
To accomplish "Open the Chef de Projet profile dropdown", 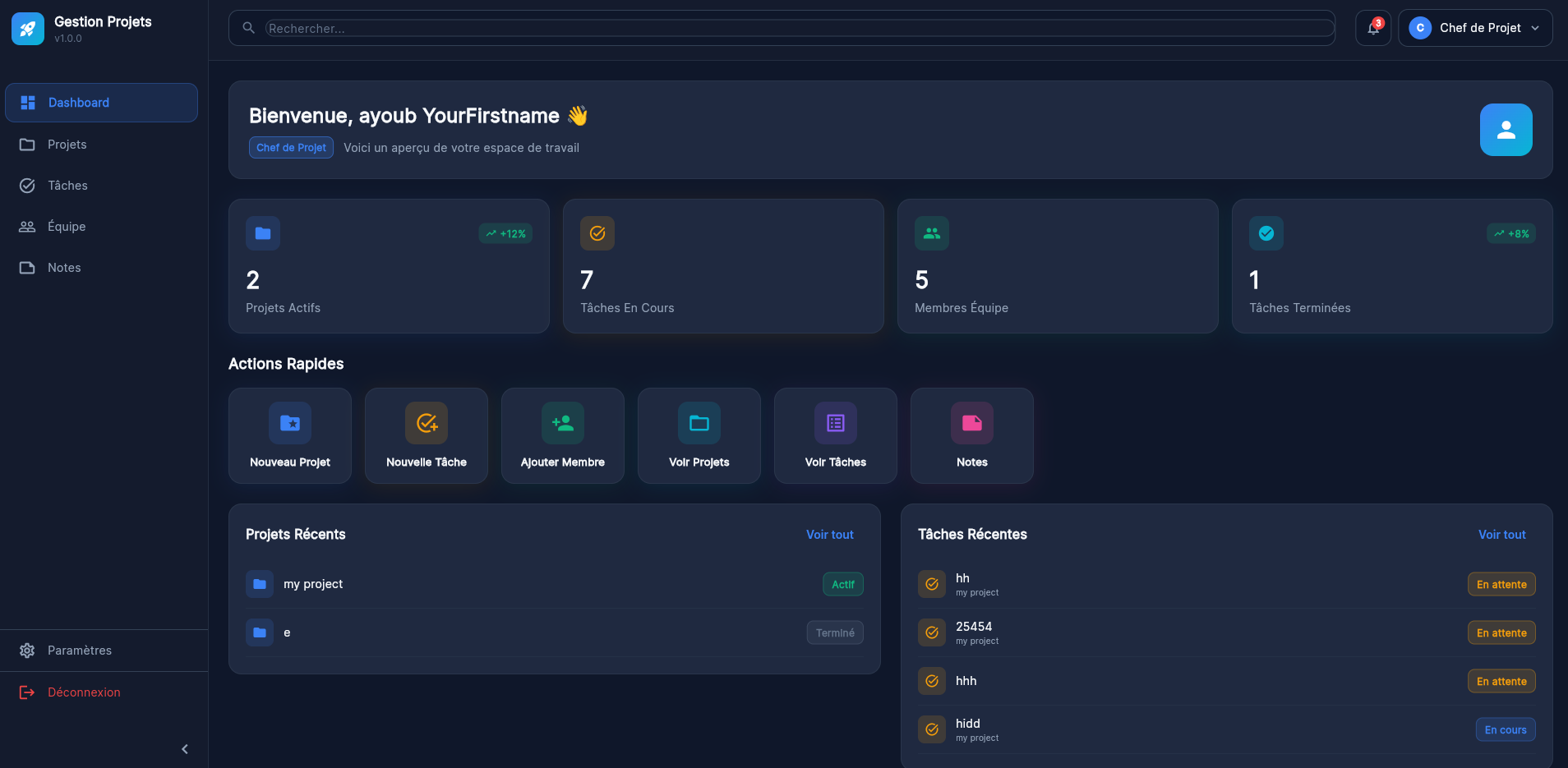I will pyautogui.click(x=1474, y=27).
